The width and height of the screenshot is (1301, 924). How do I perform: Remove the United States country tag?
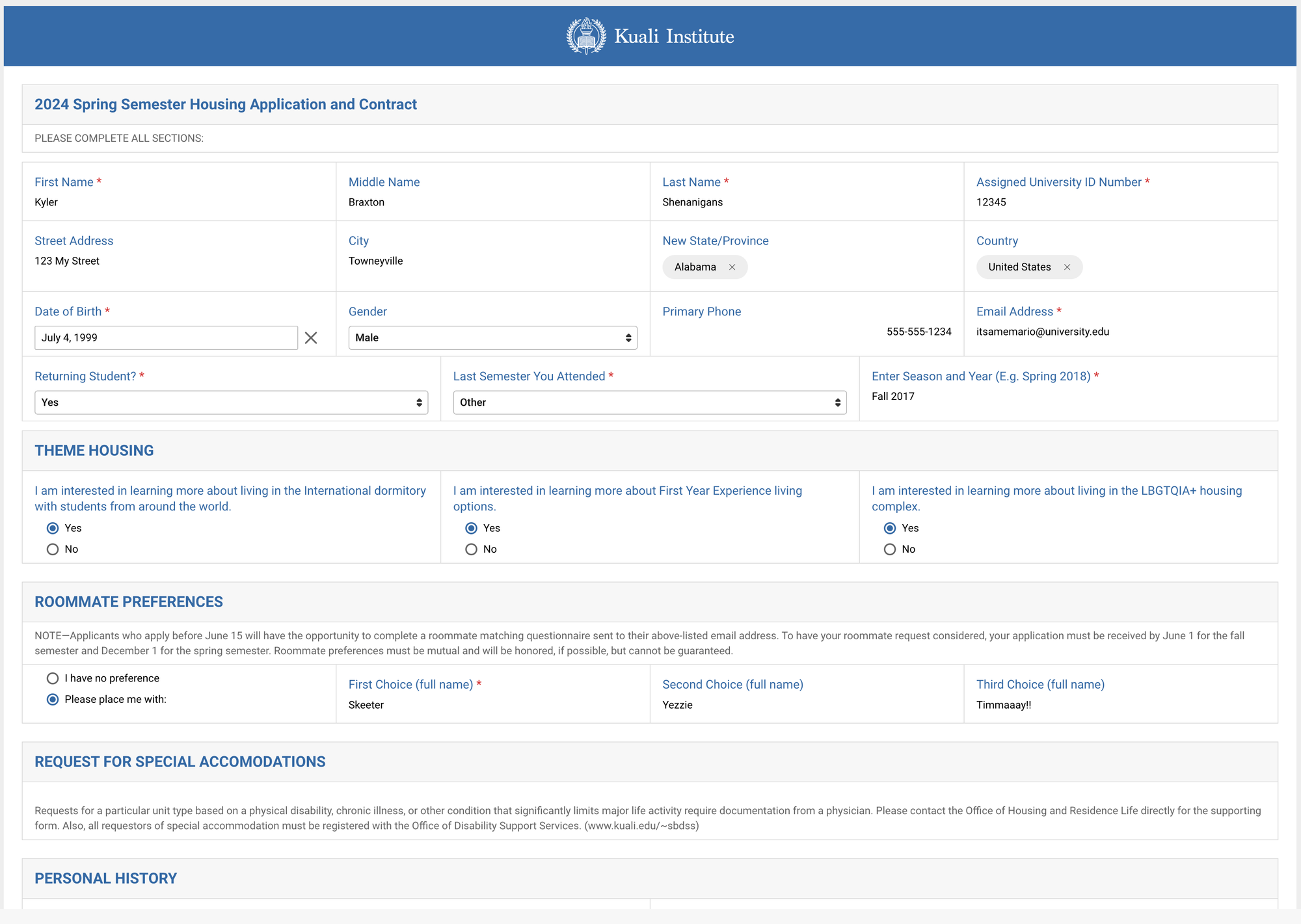[1067, 267]
